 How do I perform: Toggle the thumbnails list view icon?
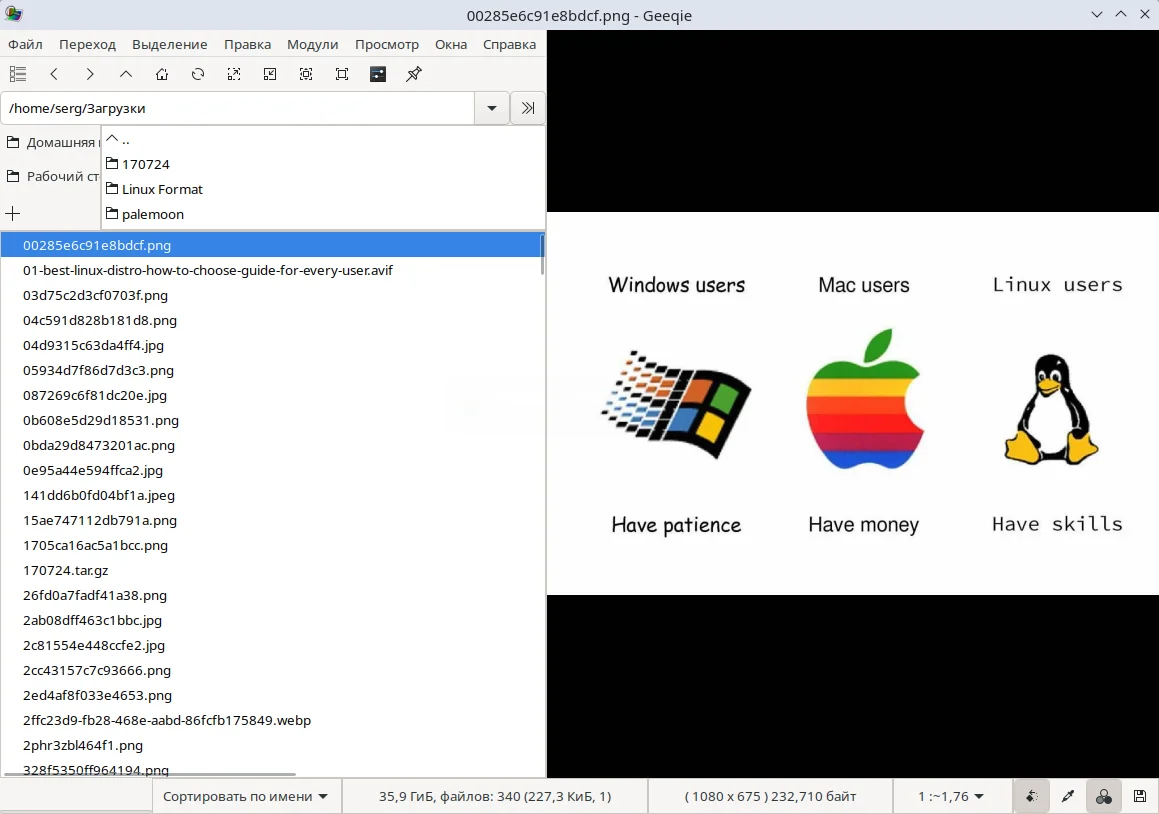pos(18,74)
